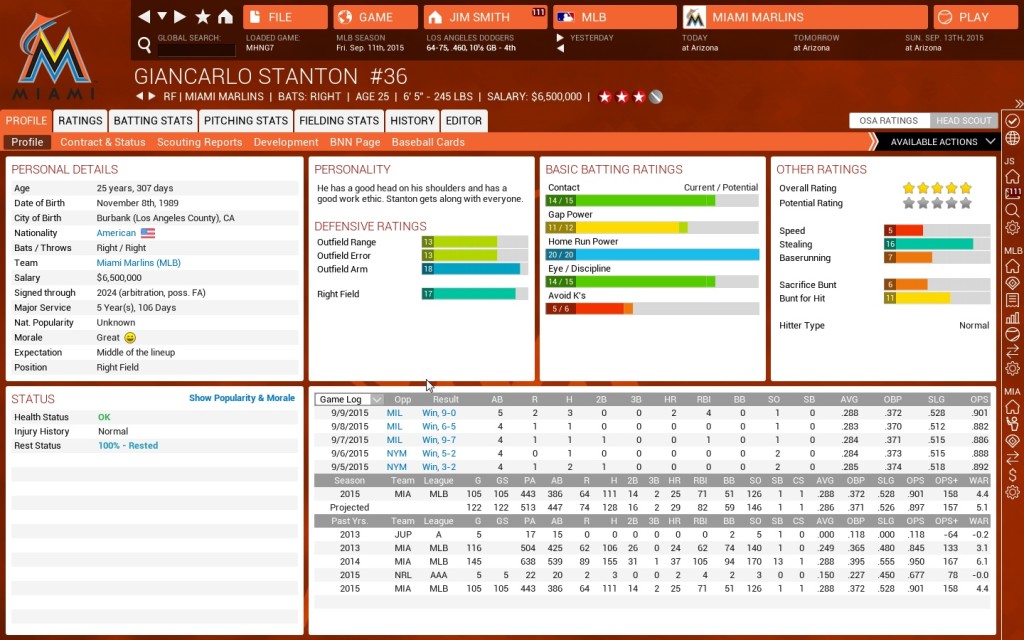Click the Home Run Power rating bar

652,255
